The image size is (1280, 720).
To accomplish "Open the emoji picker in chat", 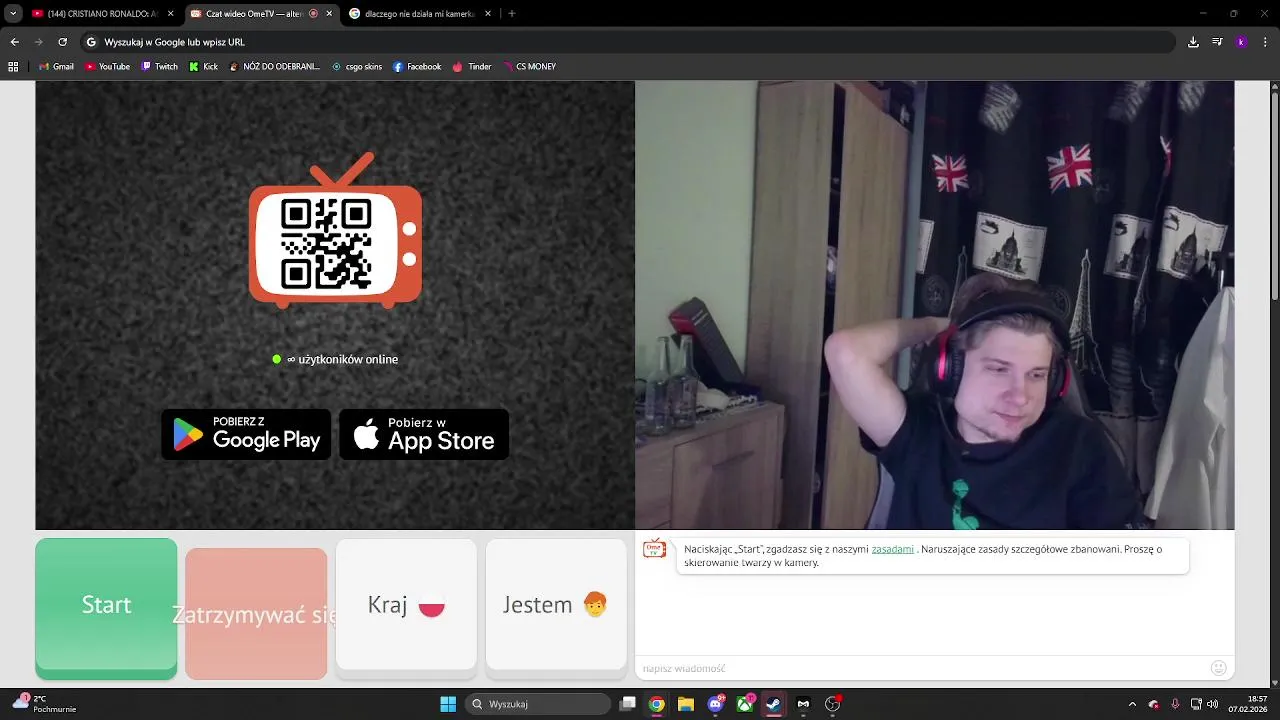I will (x=1218, y=668).
